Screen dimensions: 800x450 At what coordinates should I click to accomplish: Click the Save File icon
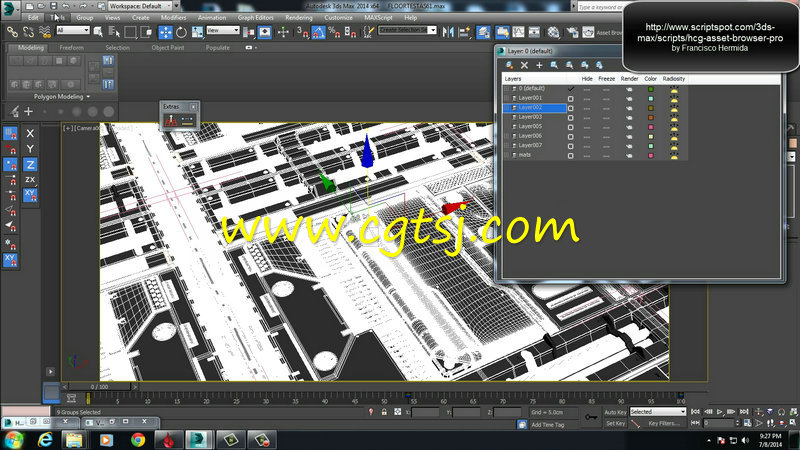[53, 6]
